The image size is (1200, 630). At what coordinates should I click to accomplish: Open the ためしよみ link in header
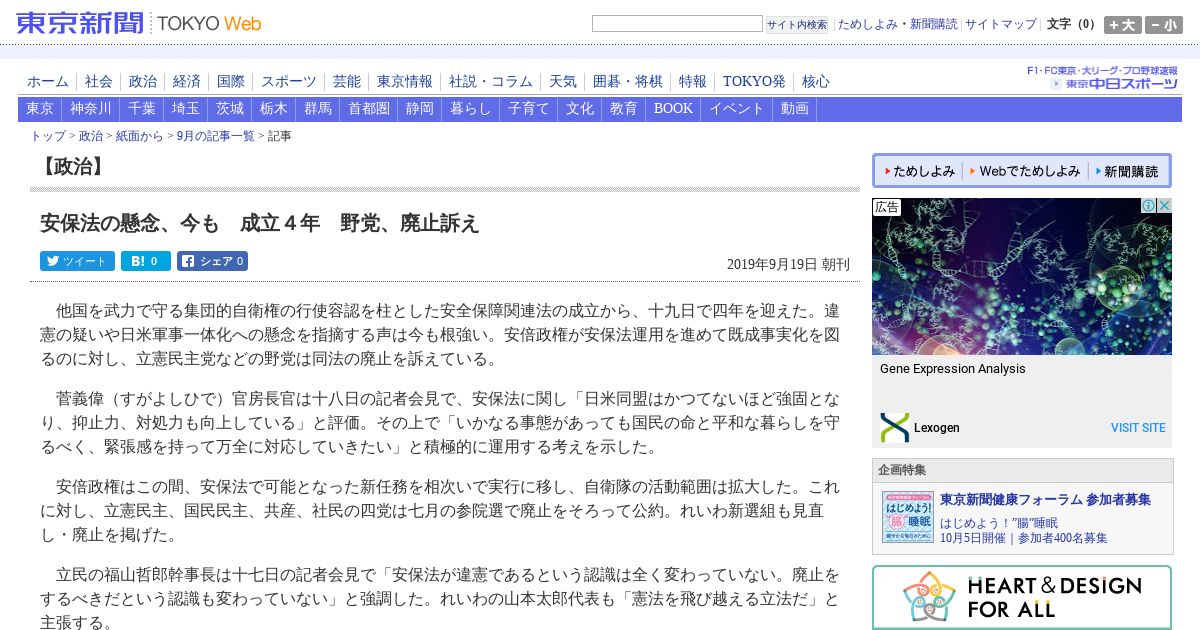click(867, 24)
